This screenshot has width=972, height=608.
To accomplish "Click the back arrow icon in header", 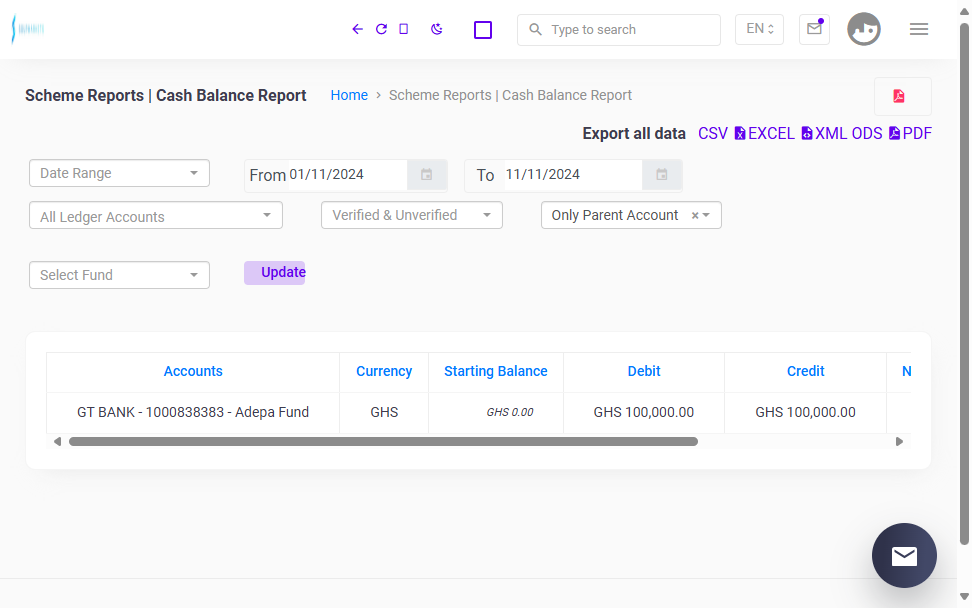I will click(357, 29).
